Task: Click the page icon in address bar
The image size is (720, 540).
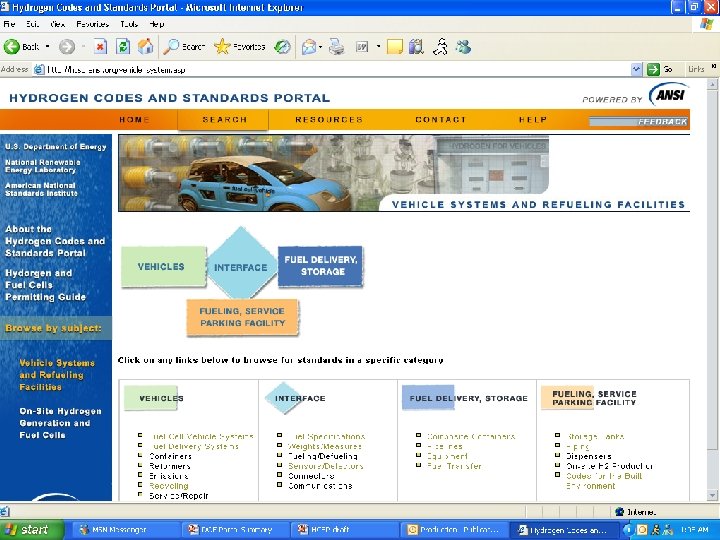Action: click(x=39, y=69)
